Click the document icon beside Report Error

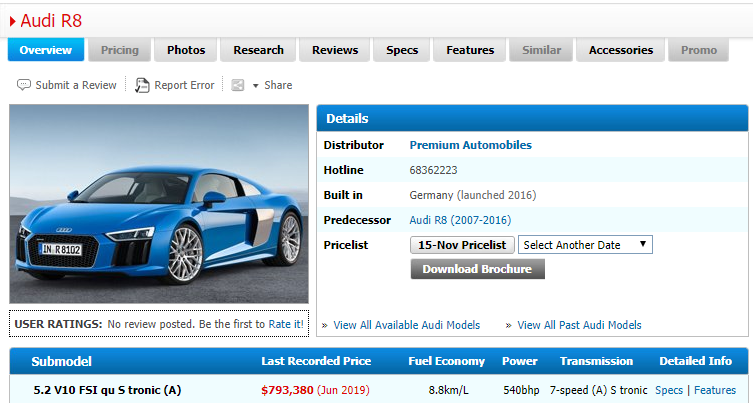(142, 85)
